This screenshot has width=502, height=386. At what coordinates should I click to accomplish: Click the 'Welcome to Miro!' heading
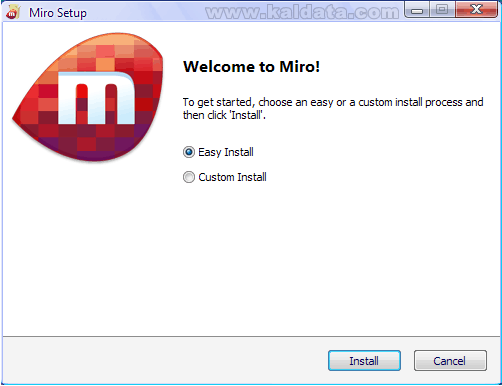pyautogui.click(x=252, y=67)
